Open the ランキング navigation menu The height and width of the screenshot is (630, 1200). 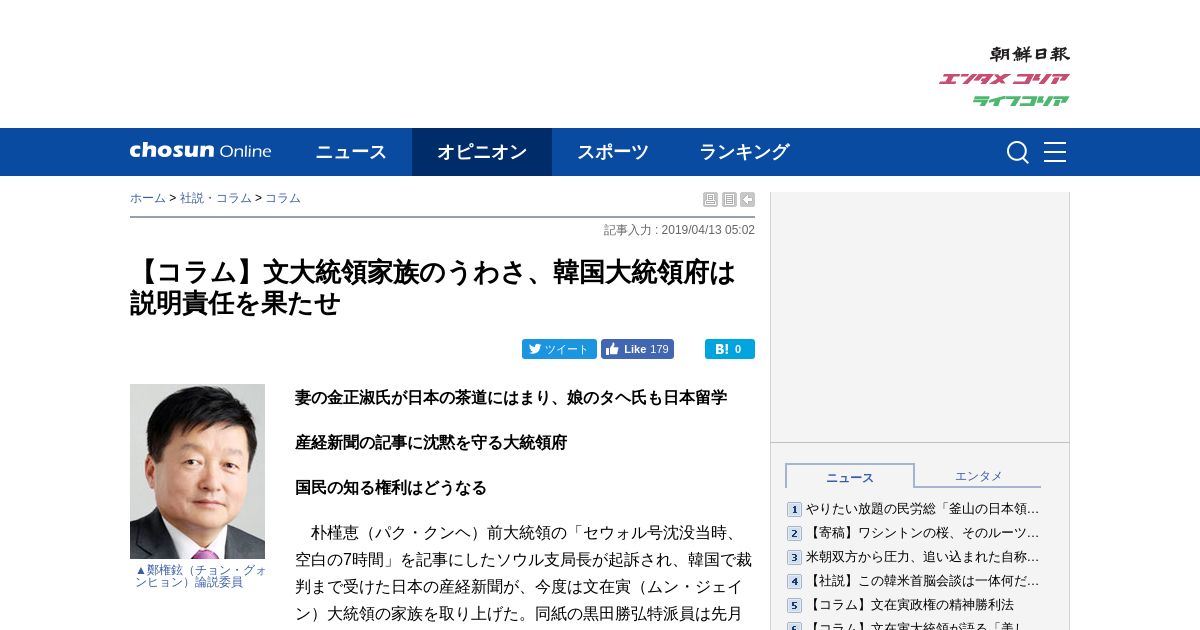744,152
